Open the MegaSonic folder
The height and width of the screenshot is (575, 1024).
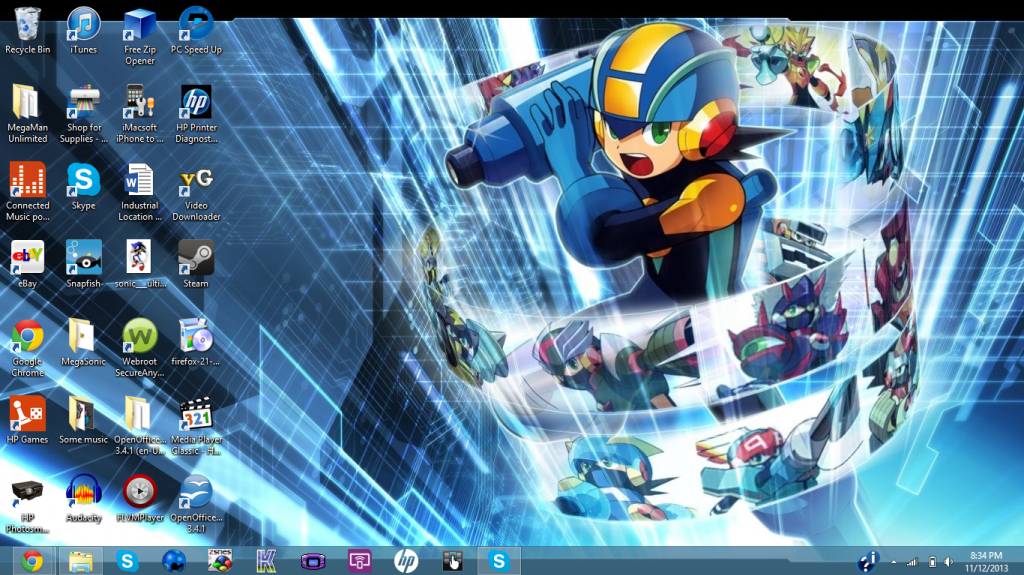tap(84, 342)
